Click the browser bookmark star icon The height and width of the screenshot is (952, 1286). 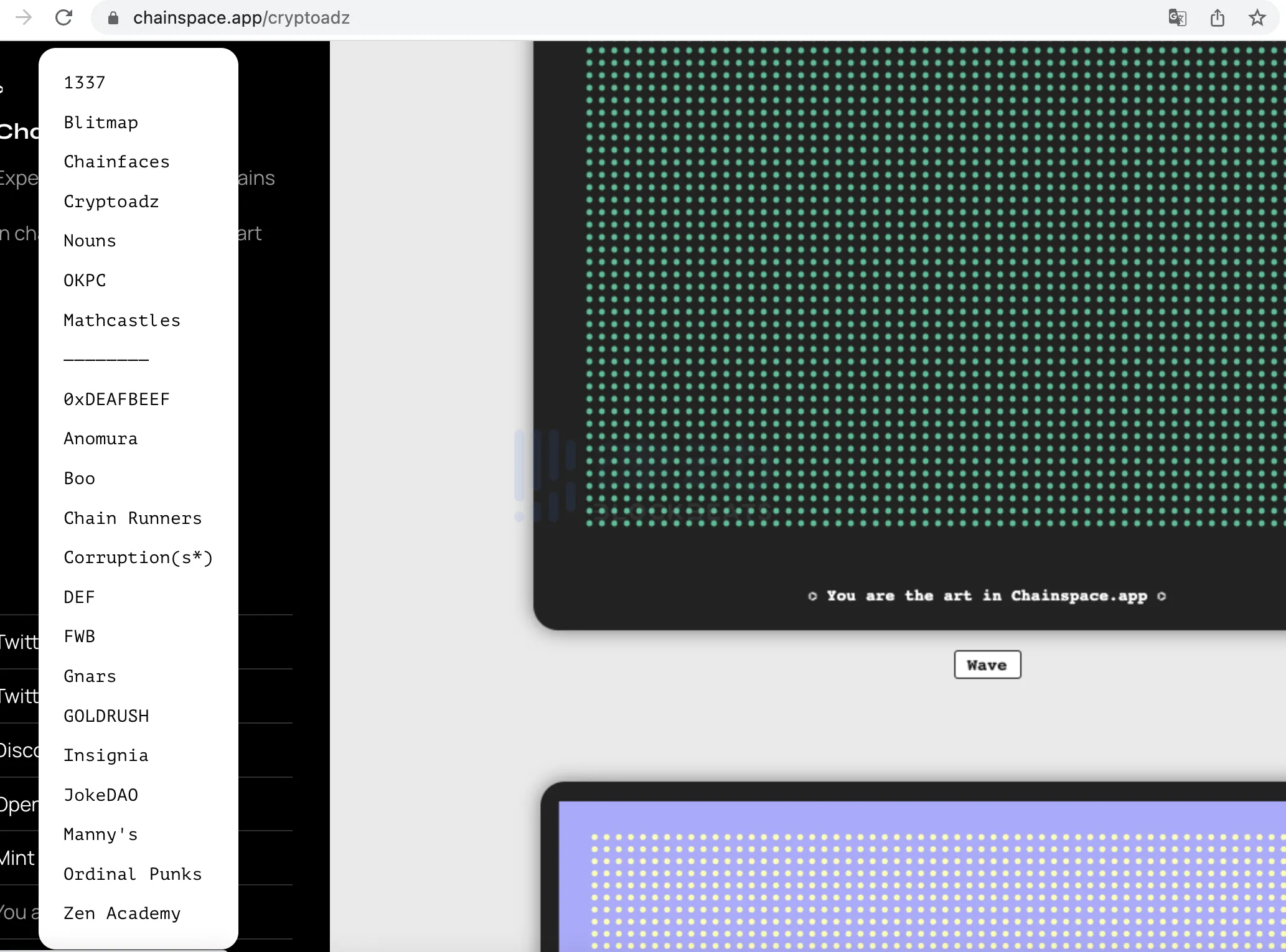click(x=1258, y=18)
